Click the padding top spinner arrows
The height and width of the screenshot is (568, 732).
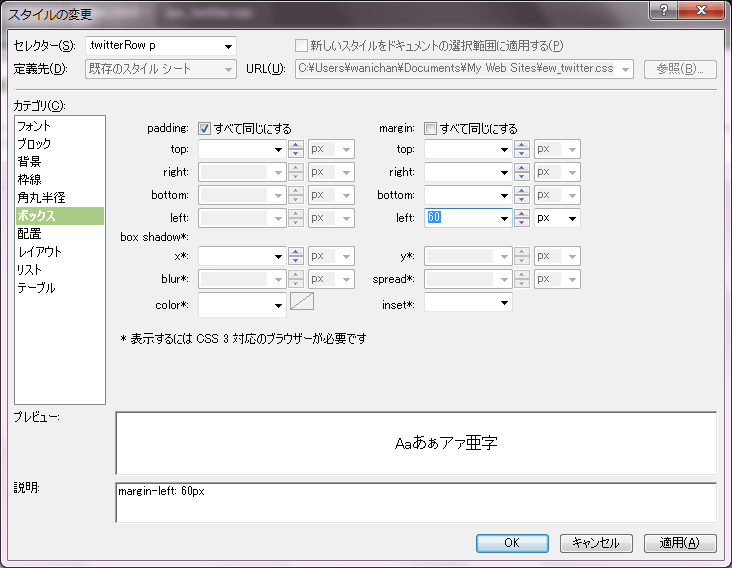coord(296,149)
